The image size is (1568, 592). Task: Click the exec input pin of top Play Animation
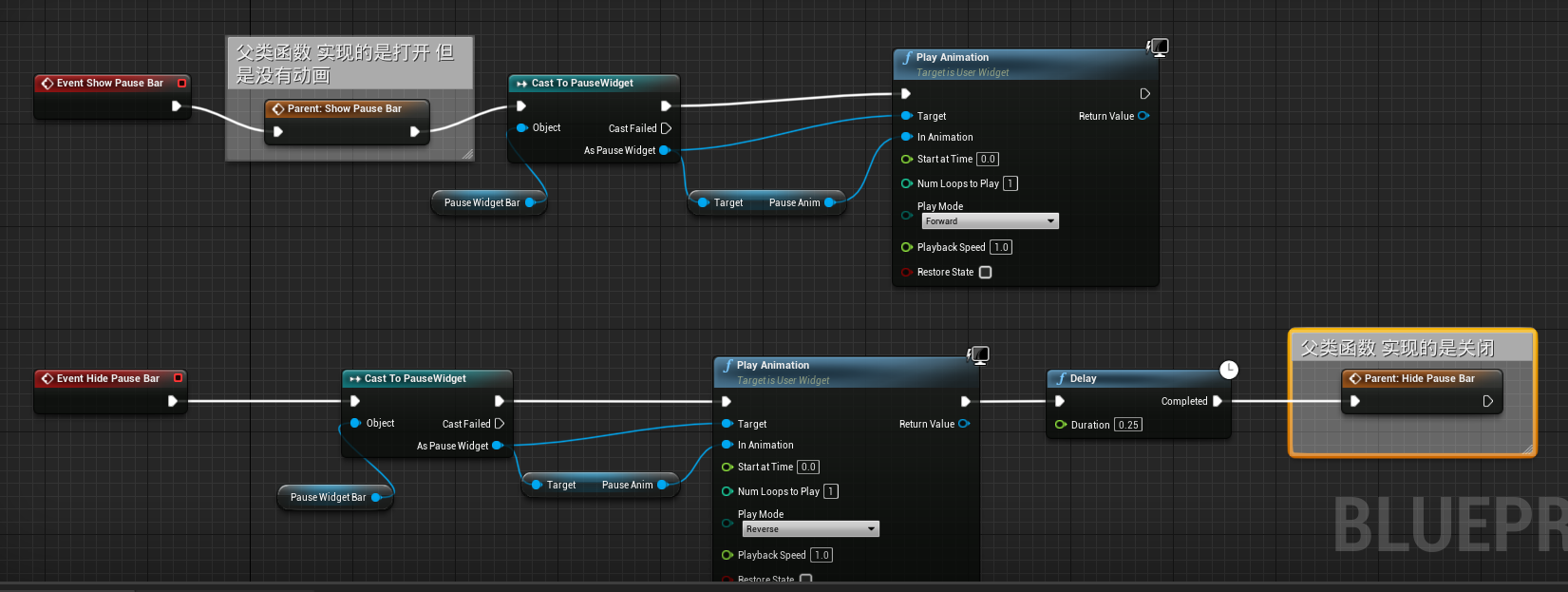pyautogui.click(x=906, y=93)
